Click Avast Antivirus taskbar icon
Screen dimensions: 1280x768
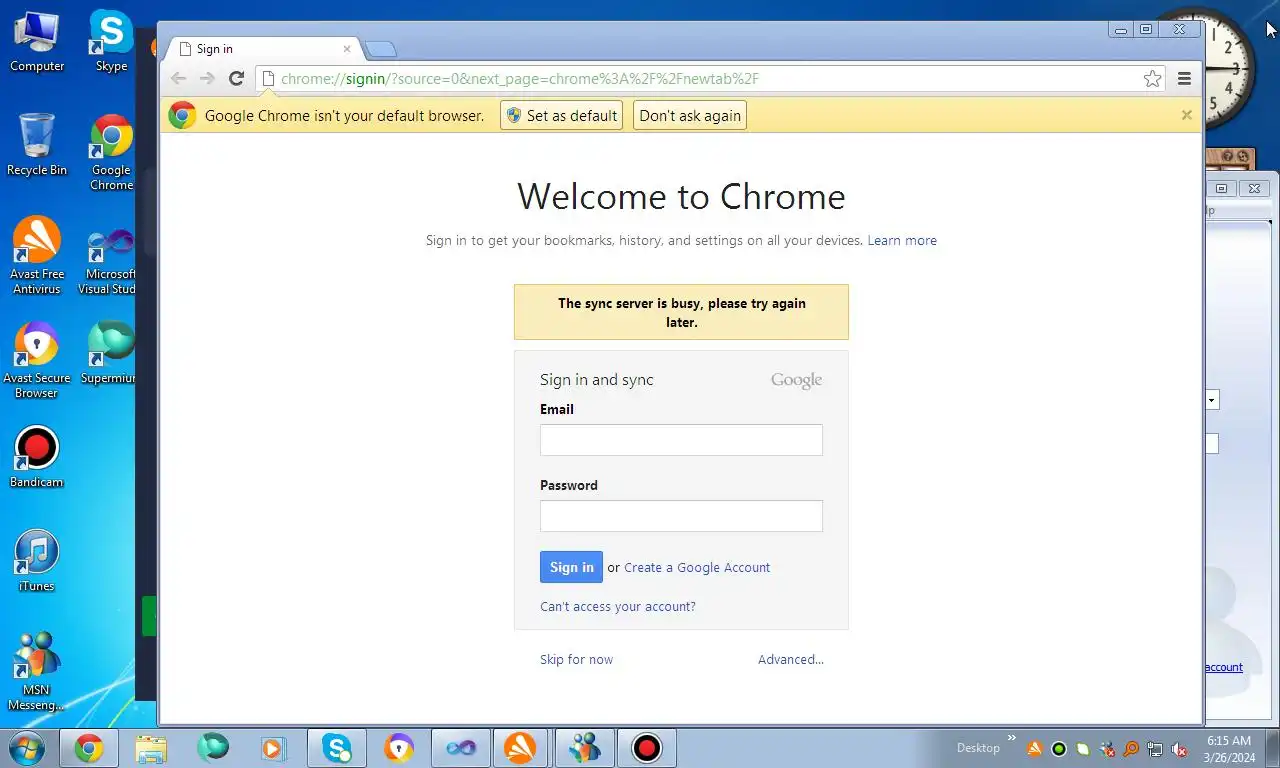[520, 747]
